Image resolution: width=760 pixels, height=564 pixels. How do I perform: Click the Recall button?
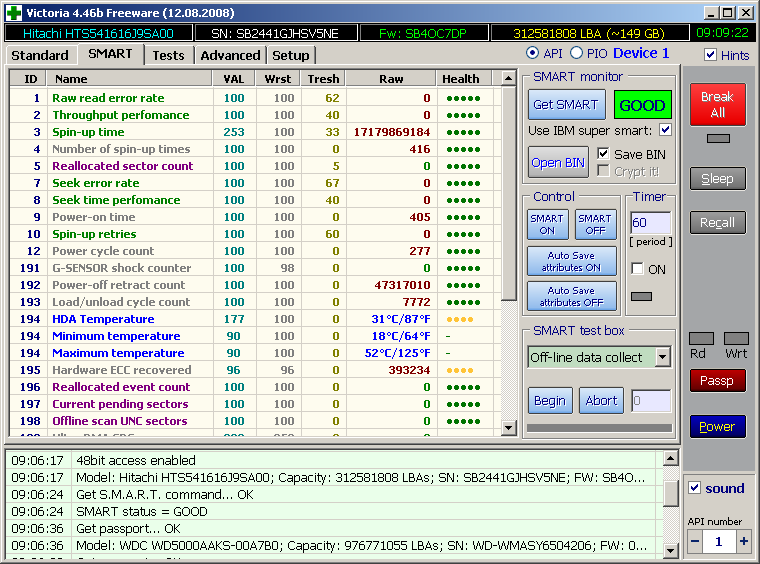[x=717, y=222]
